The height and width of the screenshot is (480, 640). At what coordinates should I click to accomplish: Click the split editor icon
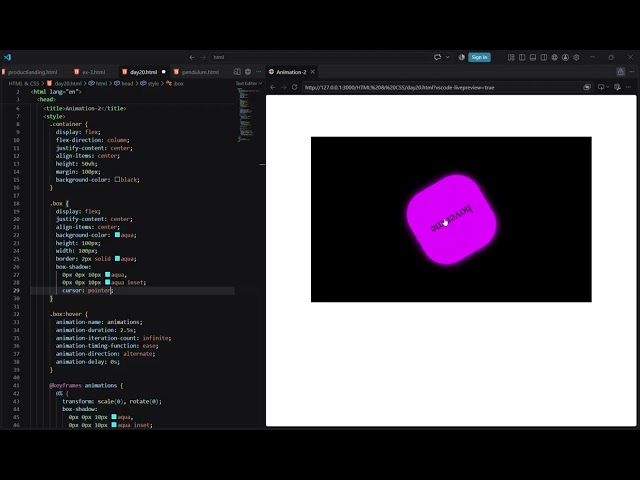pyautogui.click(x=237, y=72)
